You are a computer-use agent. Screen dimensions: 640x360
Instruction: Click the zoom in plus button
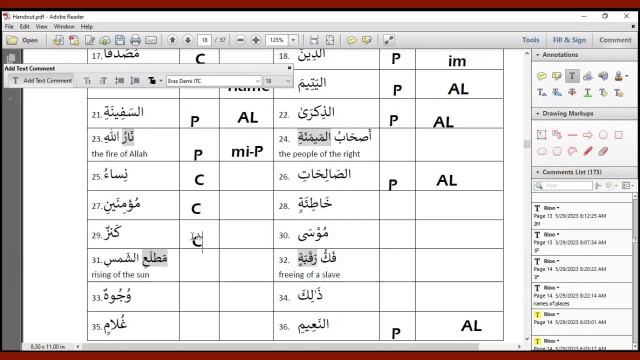click(256, 40)
